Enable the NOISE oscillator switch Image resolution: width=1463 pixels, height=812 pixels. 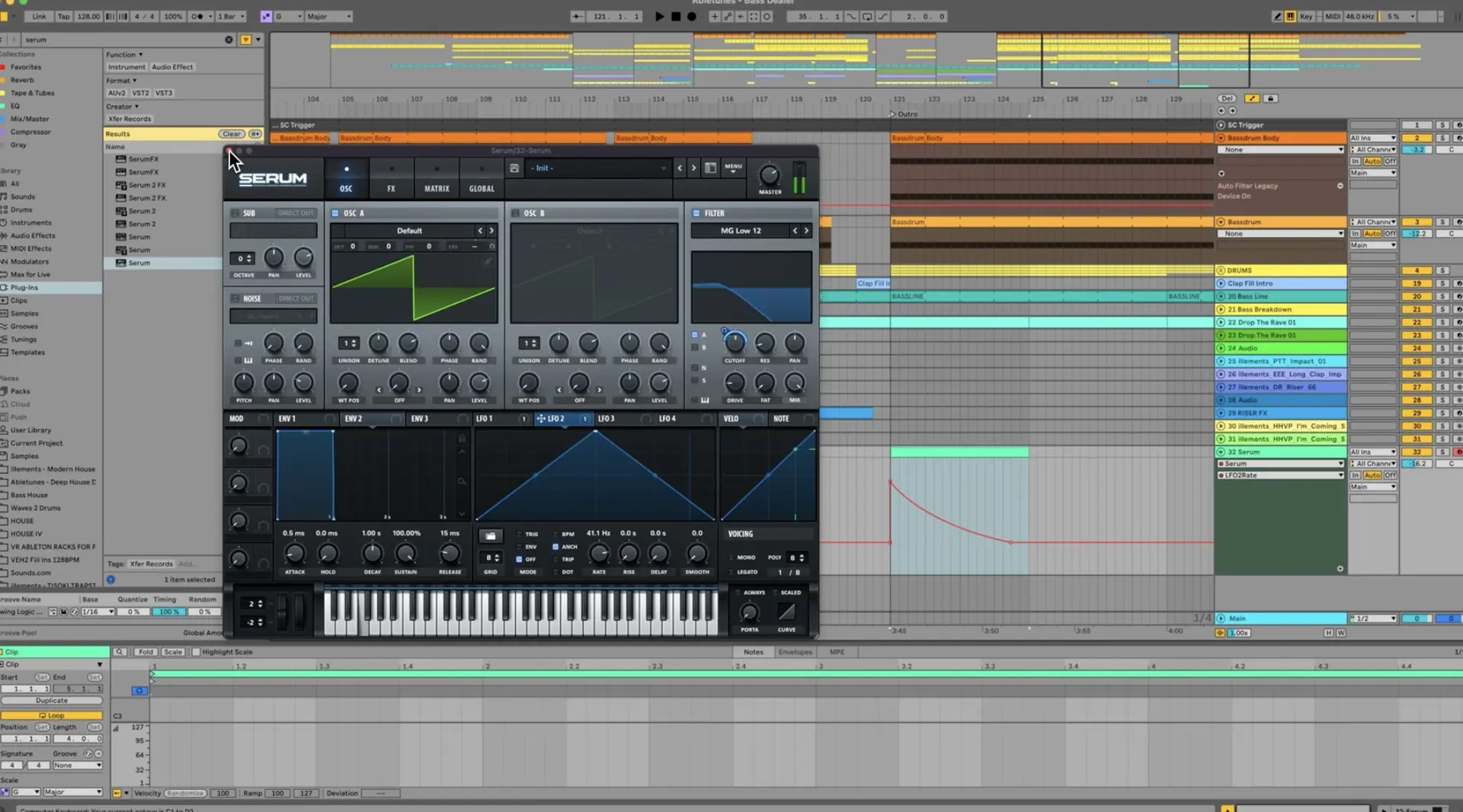(235, 299)
